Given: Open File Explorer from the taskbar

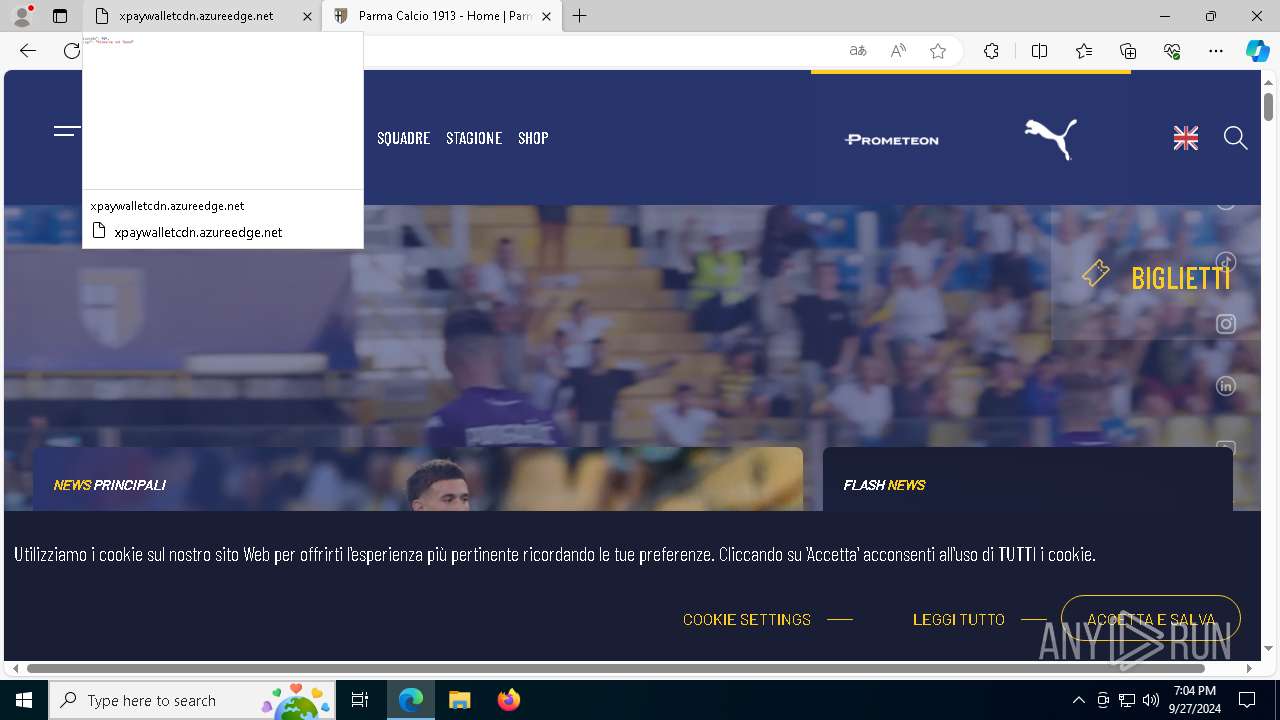Looking at the screenshot, I should click(x=459, y=700).
